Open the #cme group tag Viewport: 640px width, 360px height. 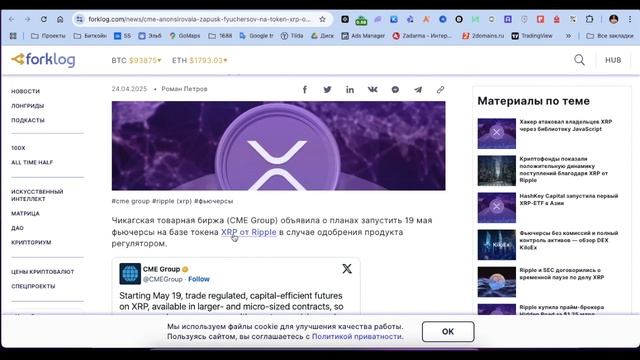(x=131, y=201)
